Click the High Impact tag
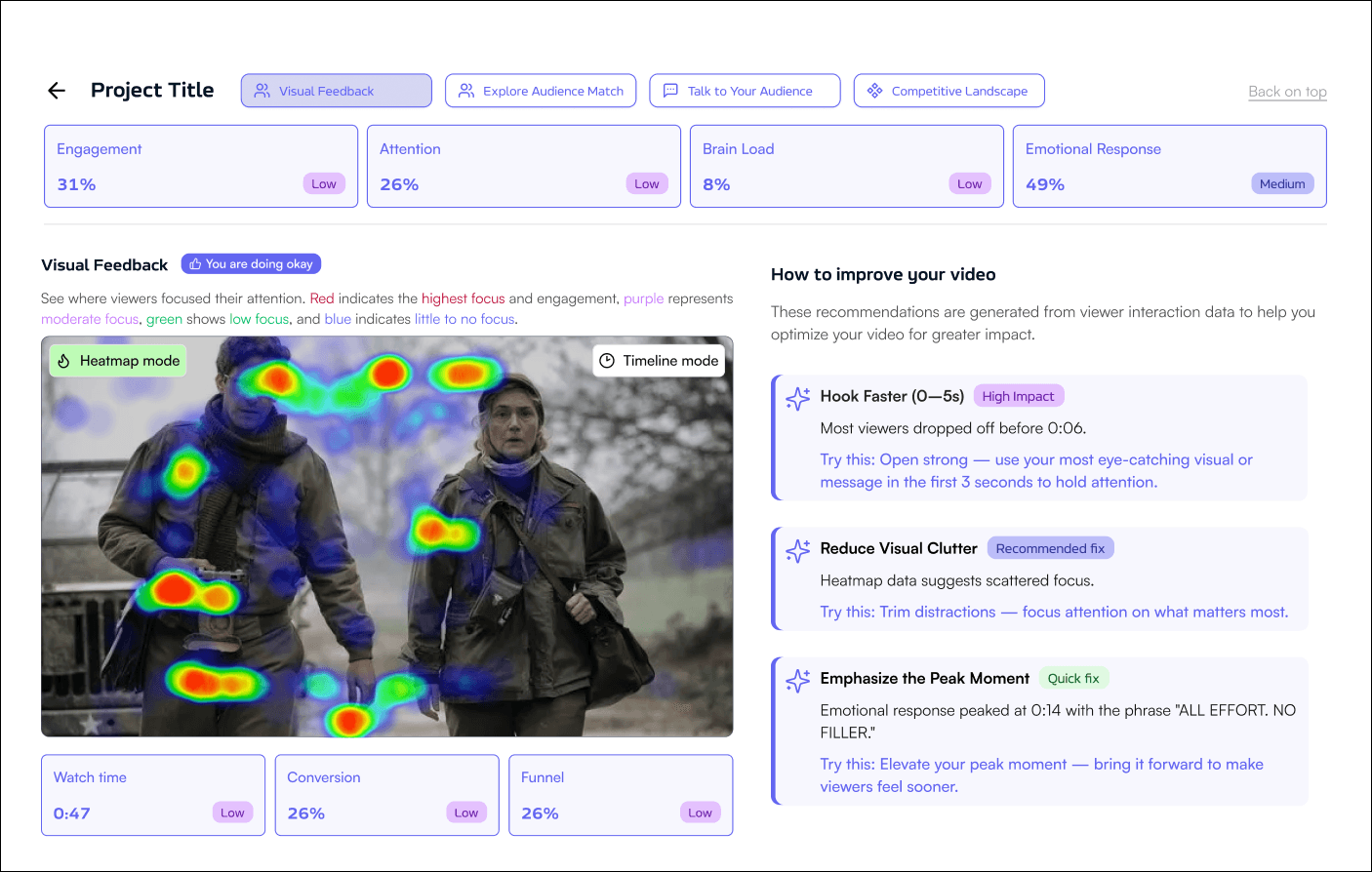The width and height of the screenshot is (1372, 872). point(1018,396)
